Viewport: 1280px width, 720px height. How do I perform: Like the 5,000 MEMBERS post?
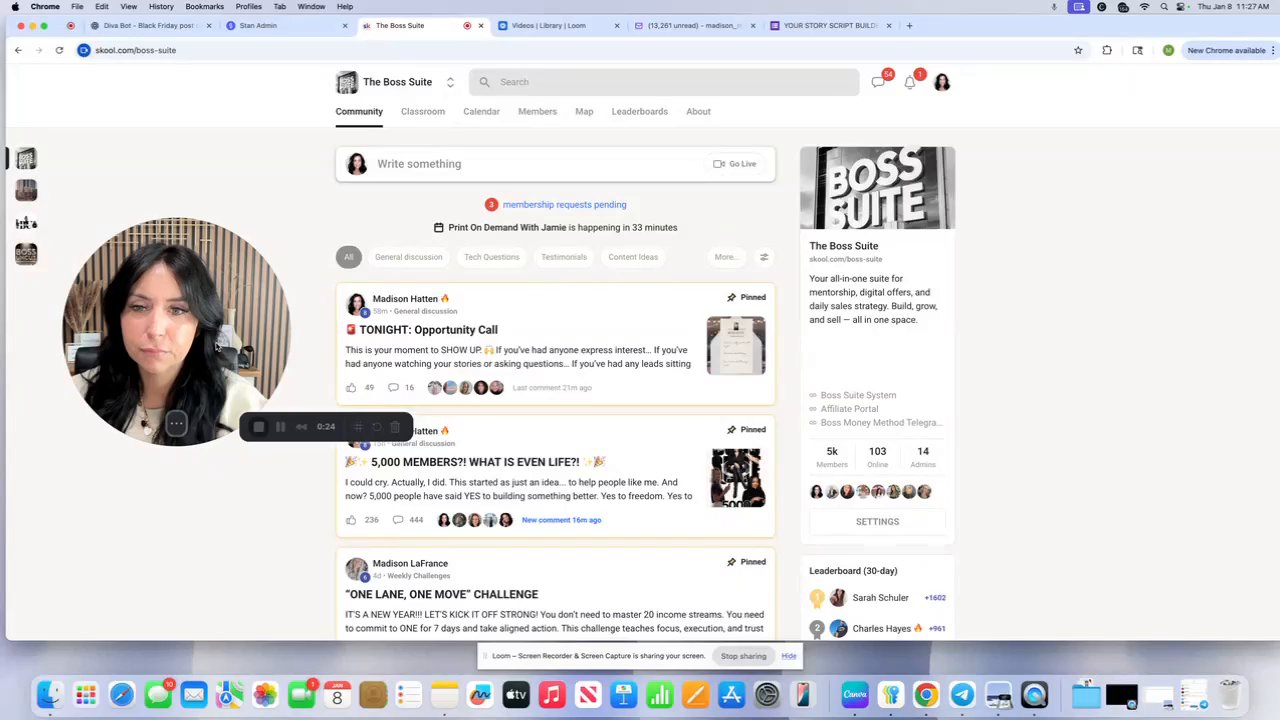[x=351, y=520]
